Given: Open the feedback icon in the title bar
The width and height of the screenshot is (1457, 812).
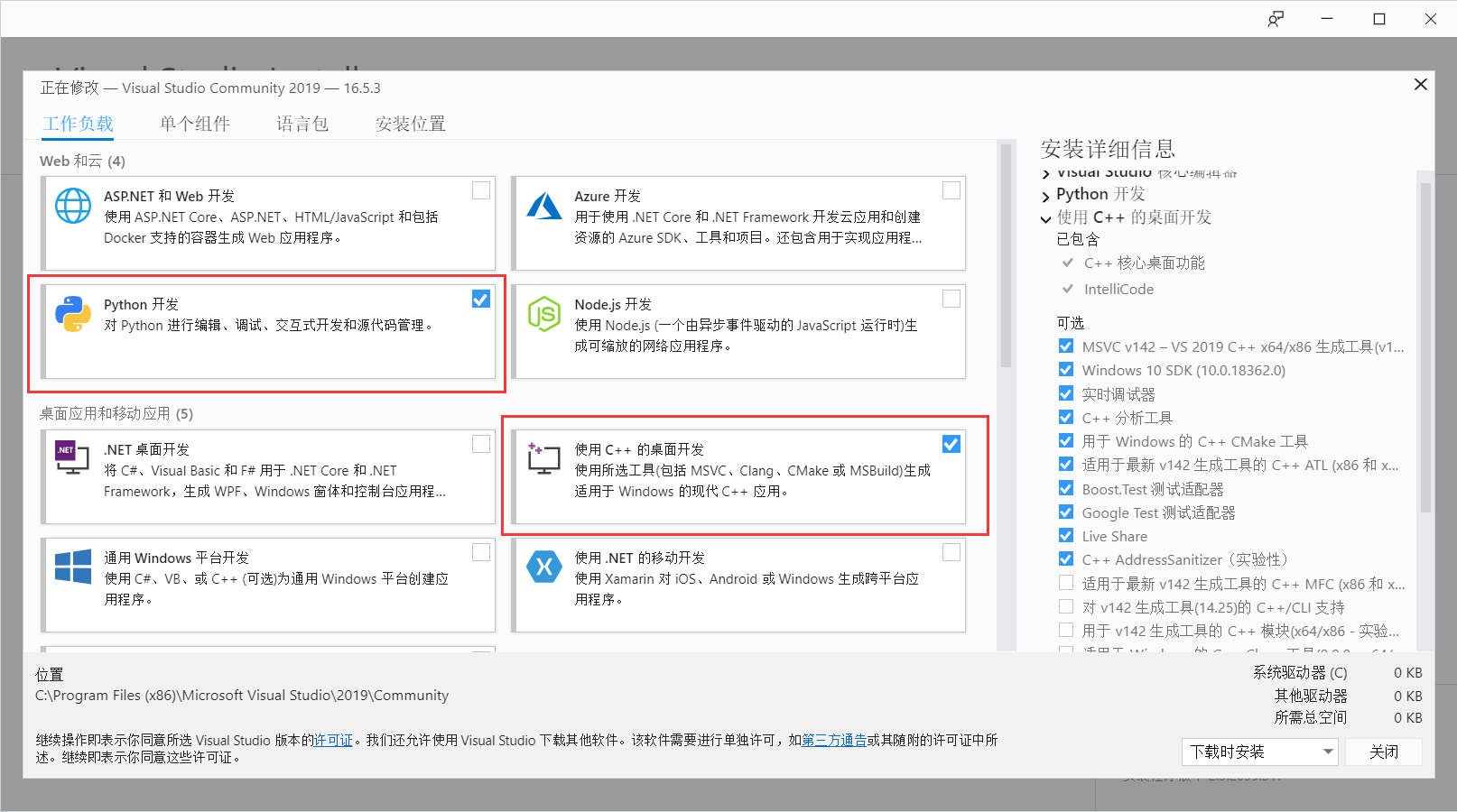Looking at the screenshot, I should (1276, 18).
